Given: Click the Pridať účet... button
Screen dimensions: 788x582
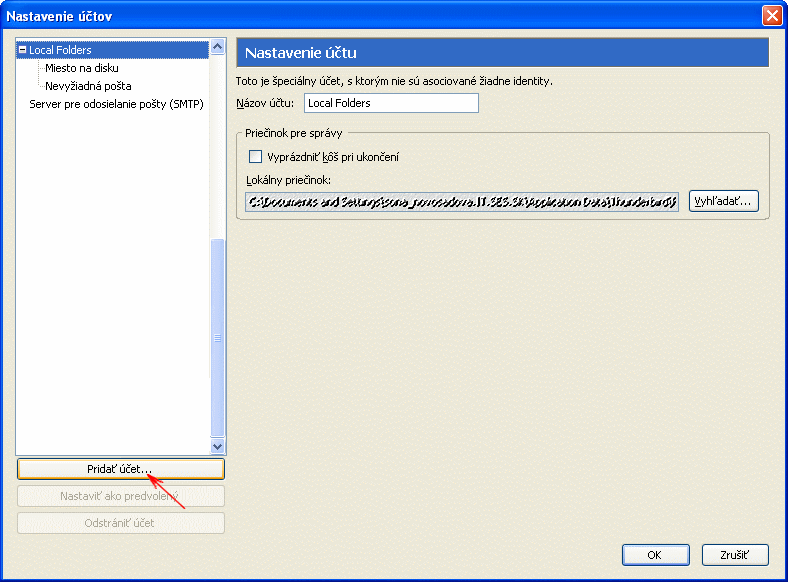Looking at the screenshot, I should tap(120, 469).
